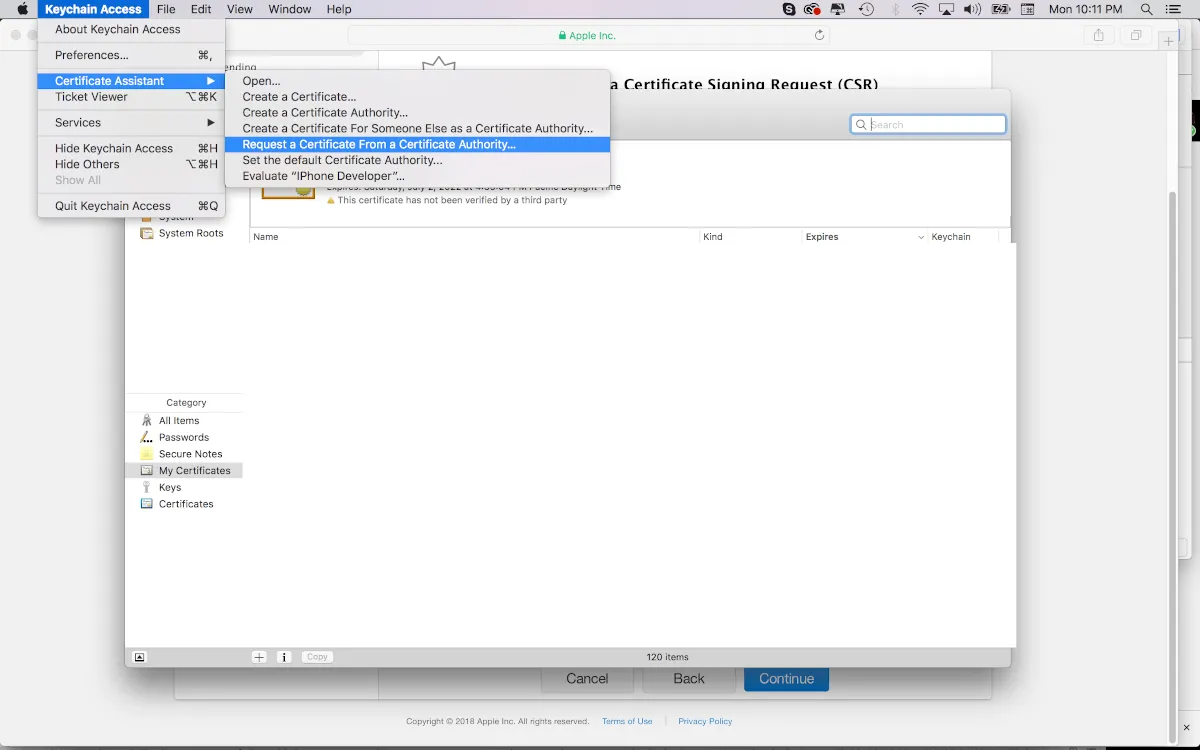Click the Skype menu bar icon

(789, 9)
